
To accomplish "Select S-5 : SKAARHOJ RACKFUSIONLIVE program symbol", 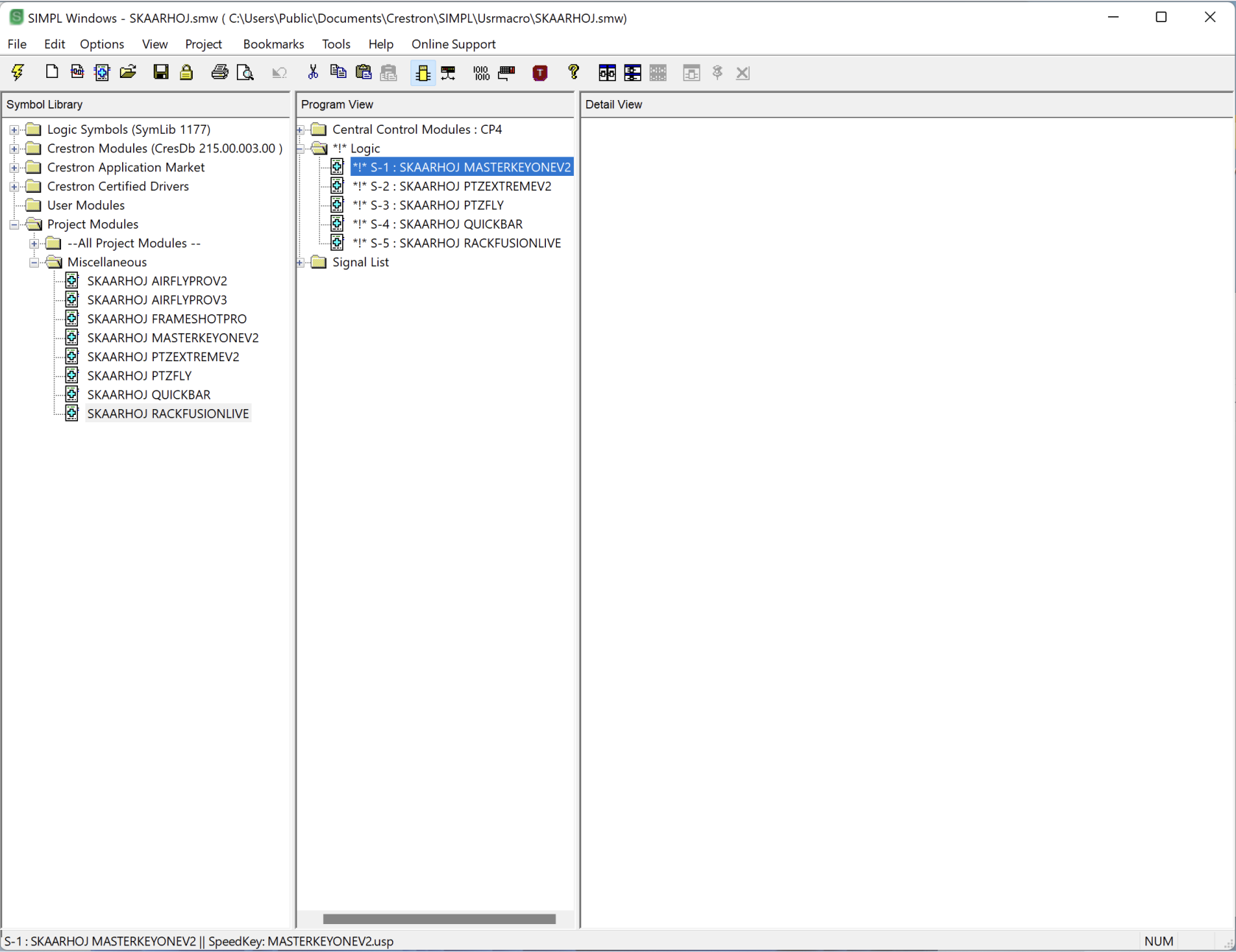I will (x=457, y=244).
